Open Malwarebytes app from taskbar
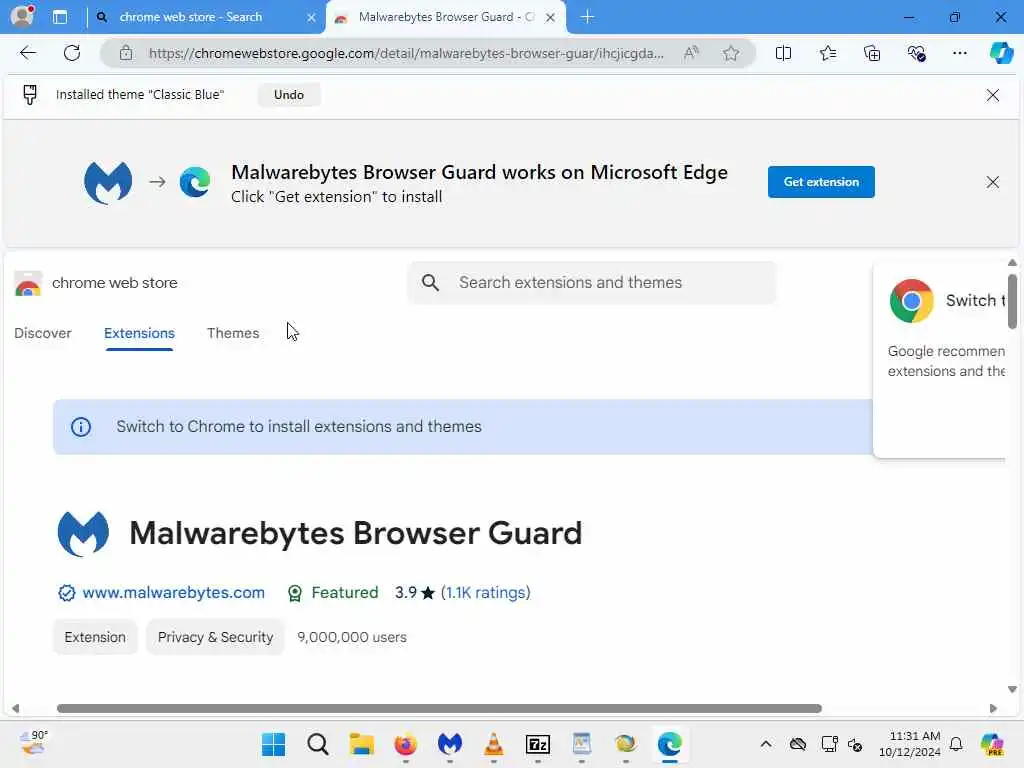The image size is (1024, 768). click(449, 744)
